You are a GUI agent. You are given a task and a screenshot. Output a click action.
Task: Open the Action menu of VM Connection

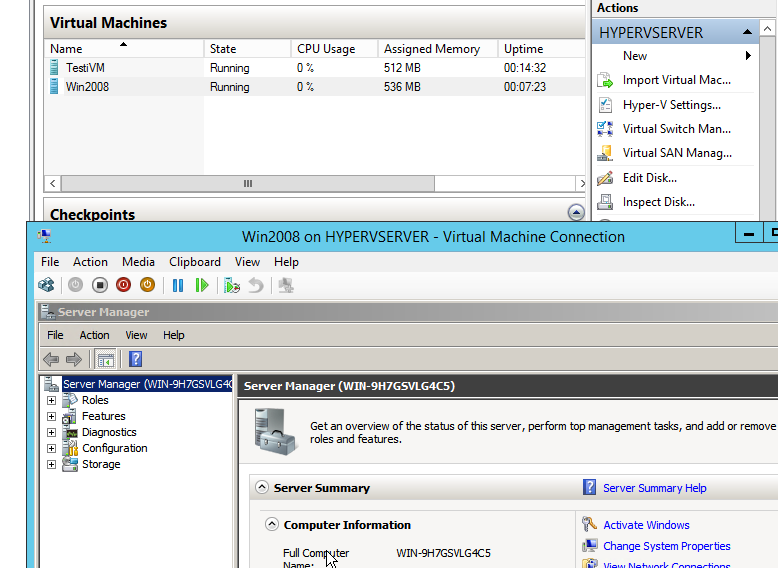[x=90, y=262]
